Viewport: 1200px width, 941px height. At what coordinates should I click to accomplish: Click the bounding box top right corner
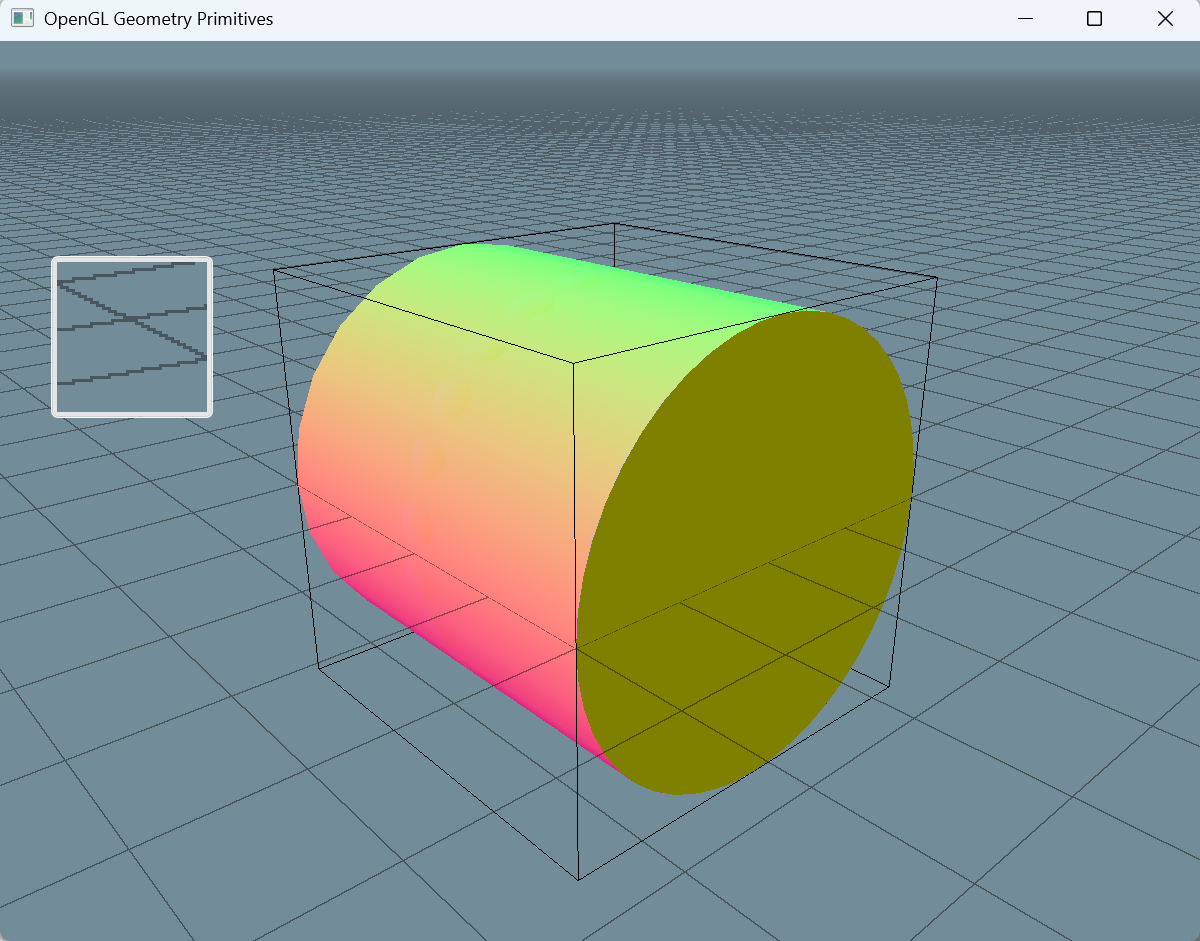pos(936,279)
